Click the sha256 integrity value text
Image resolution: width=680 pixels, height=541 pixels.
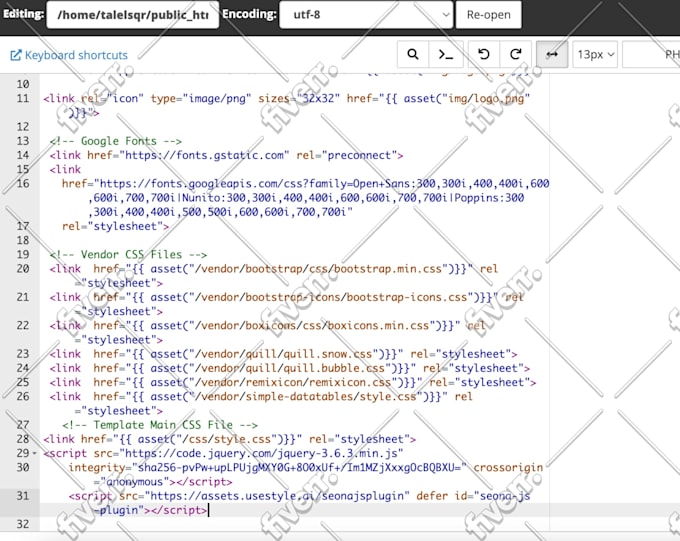[x=299, y=467]
